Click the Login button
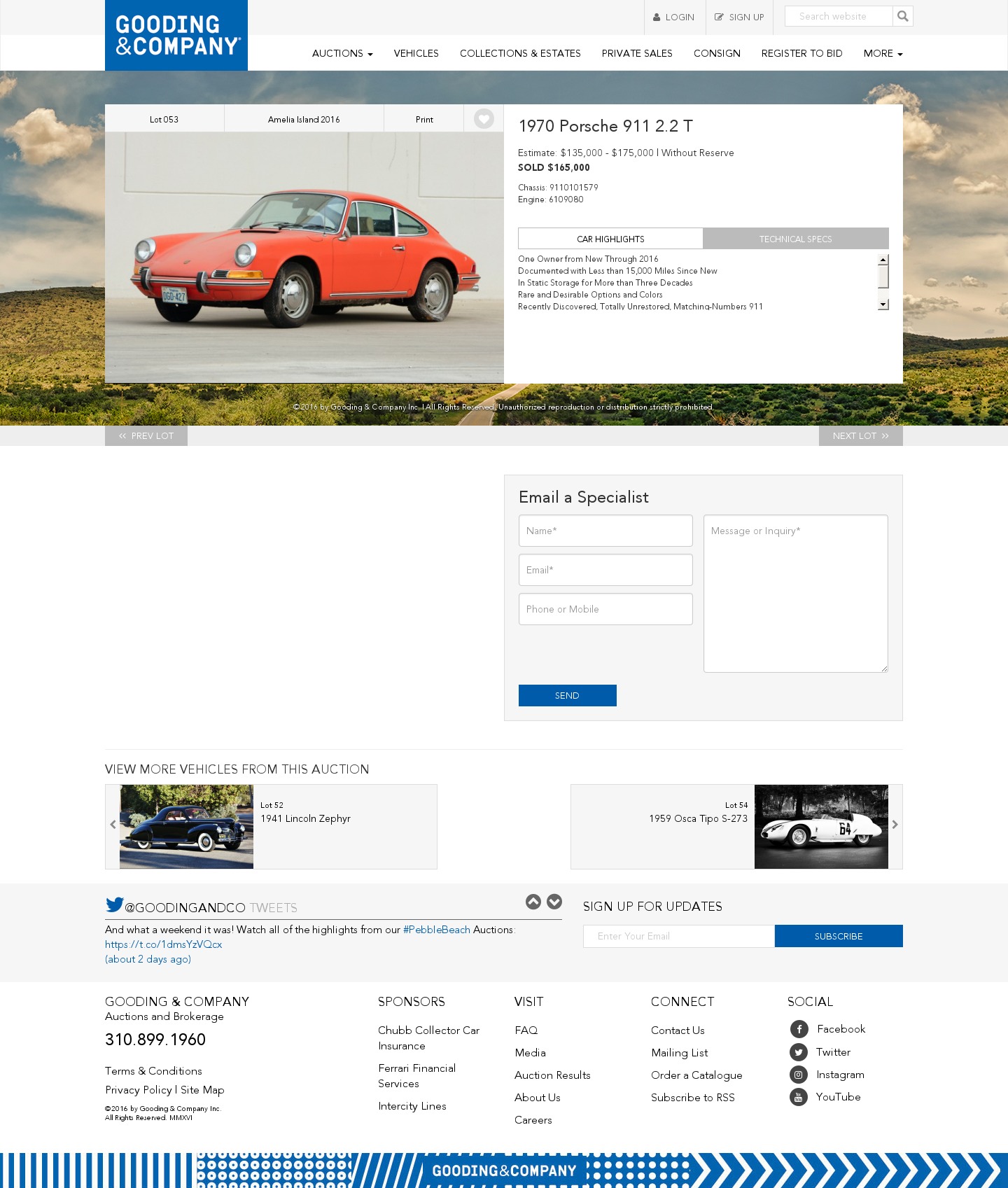 pyautogui.click(x=675, y=18)
